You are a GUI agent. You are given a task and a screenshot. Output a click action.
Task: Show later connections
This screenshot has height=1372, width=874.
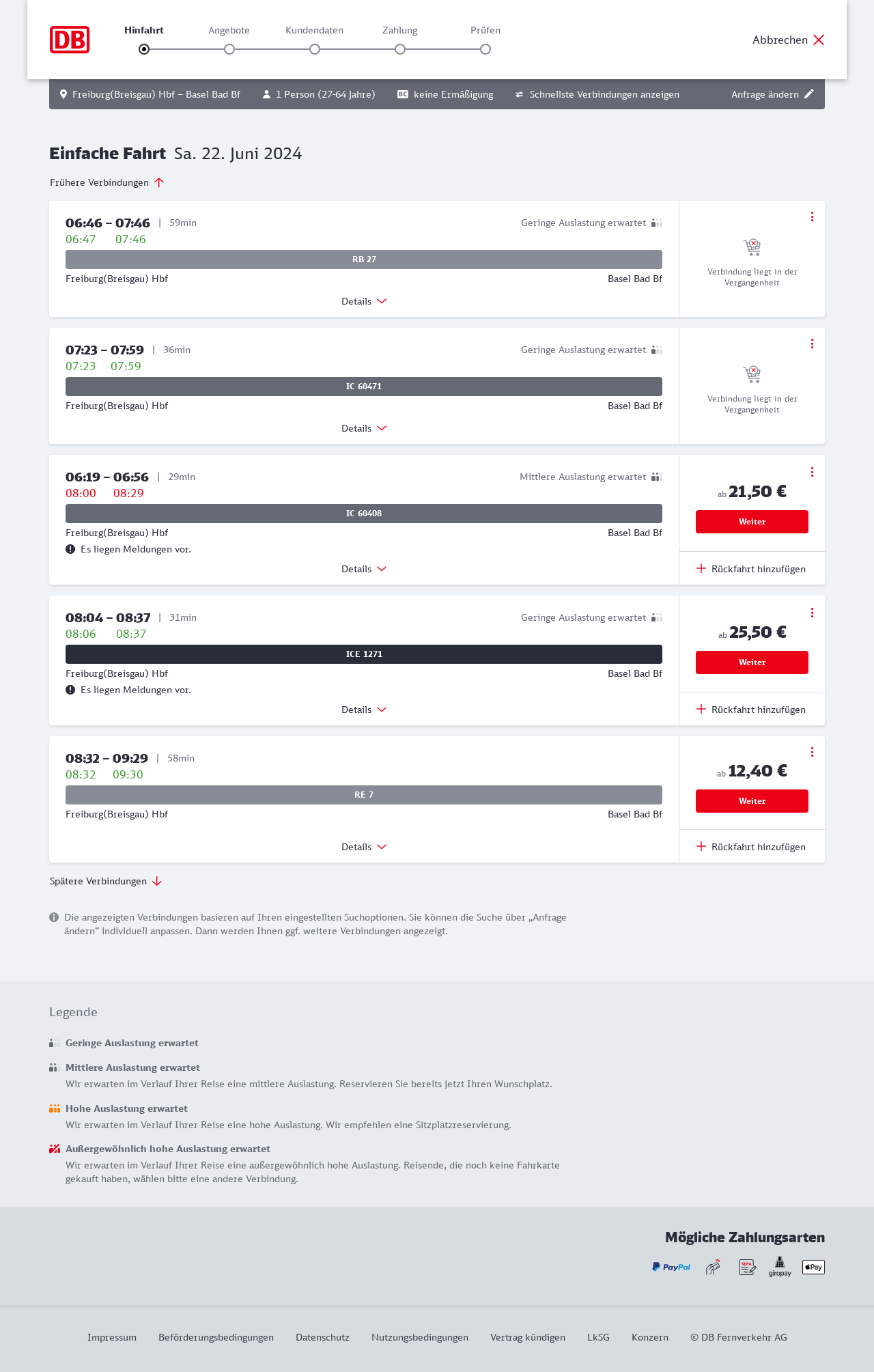click(106, 881)
